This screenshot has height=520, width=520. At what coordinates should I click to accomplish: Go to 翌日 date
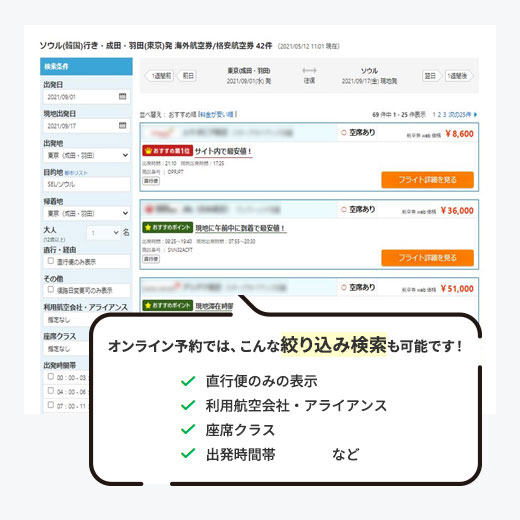(431, 76)
